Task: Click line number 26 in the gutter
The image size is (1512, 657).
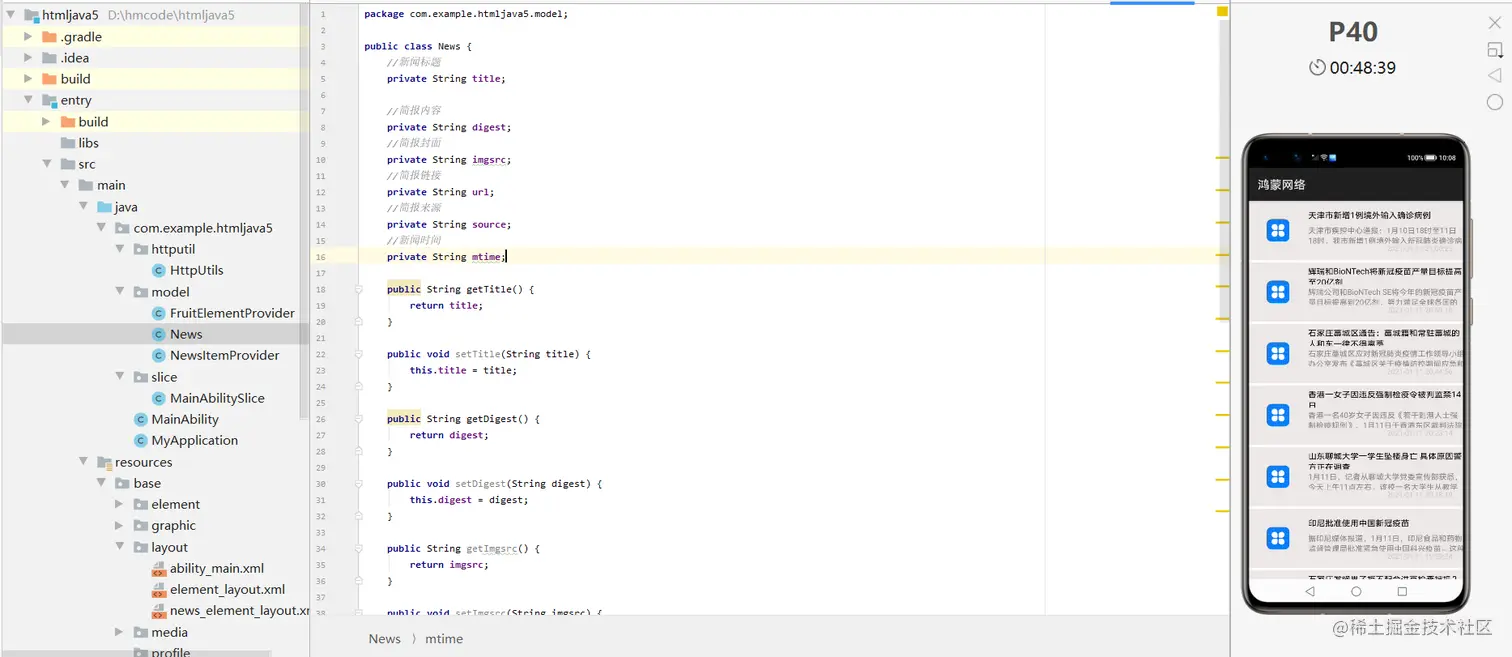Action: point(322,419)
